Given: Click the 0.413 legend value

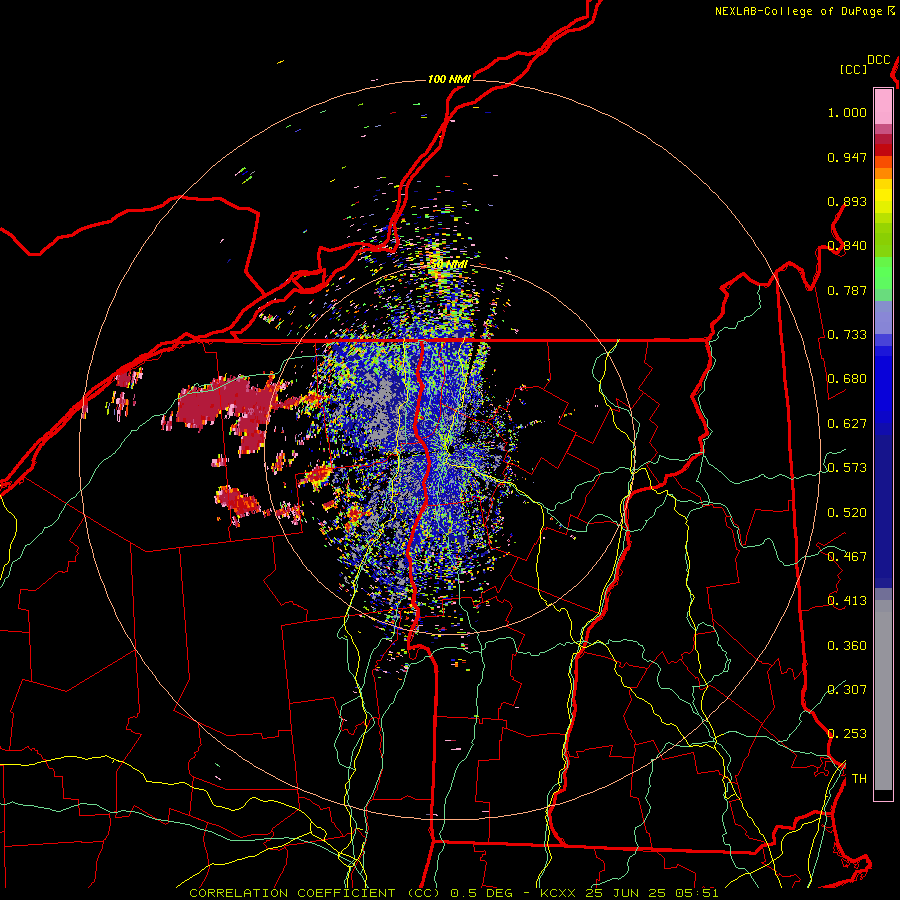Looking at the screenshot, I should pos(847,601).
